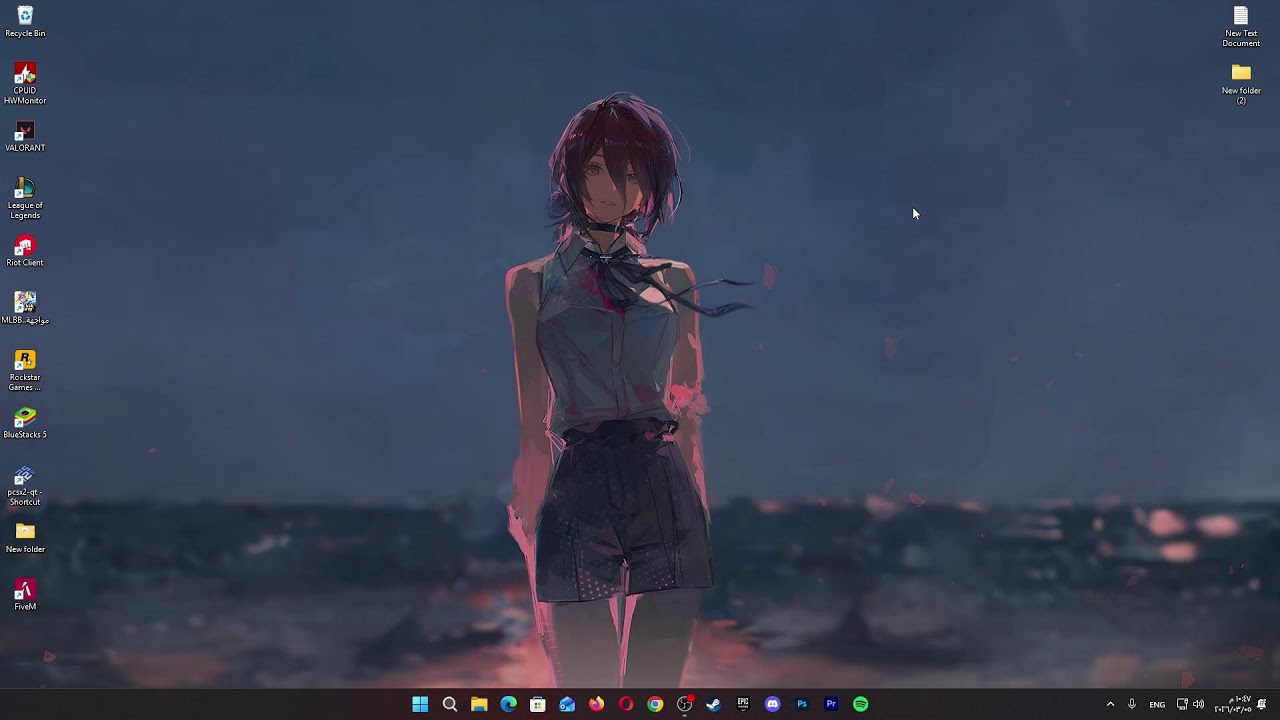Open Spotify from the taskbar
The width and height of the screenshot is (1280, 720).
pos(860,704)
